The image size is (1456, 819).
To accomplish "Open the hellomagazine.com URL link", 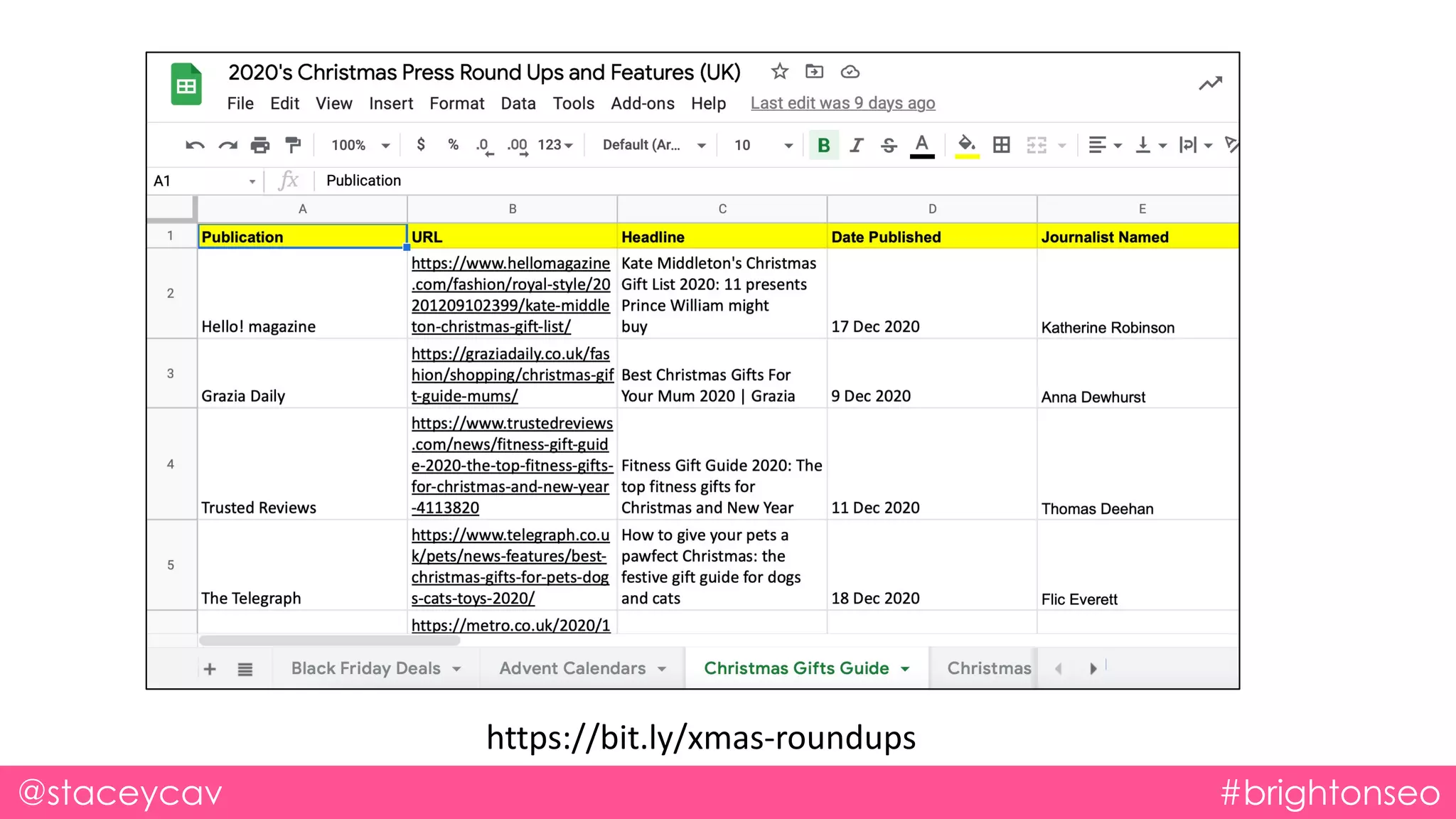I will [x=510, y=294].
